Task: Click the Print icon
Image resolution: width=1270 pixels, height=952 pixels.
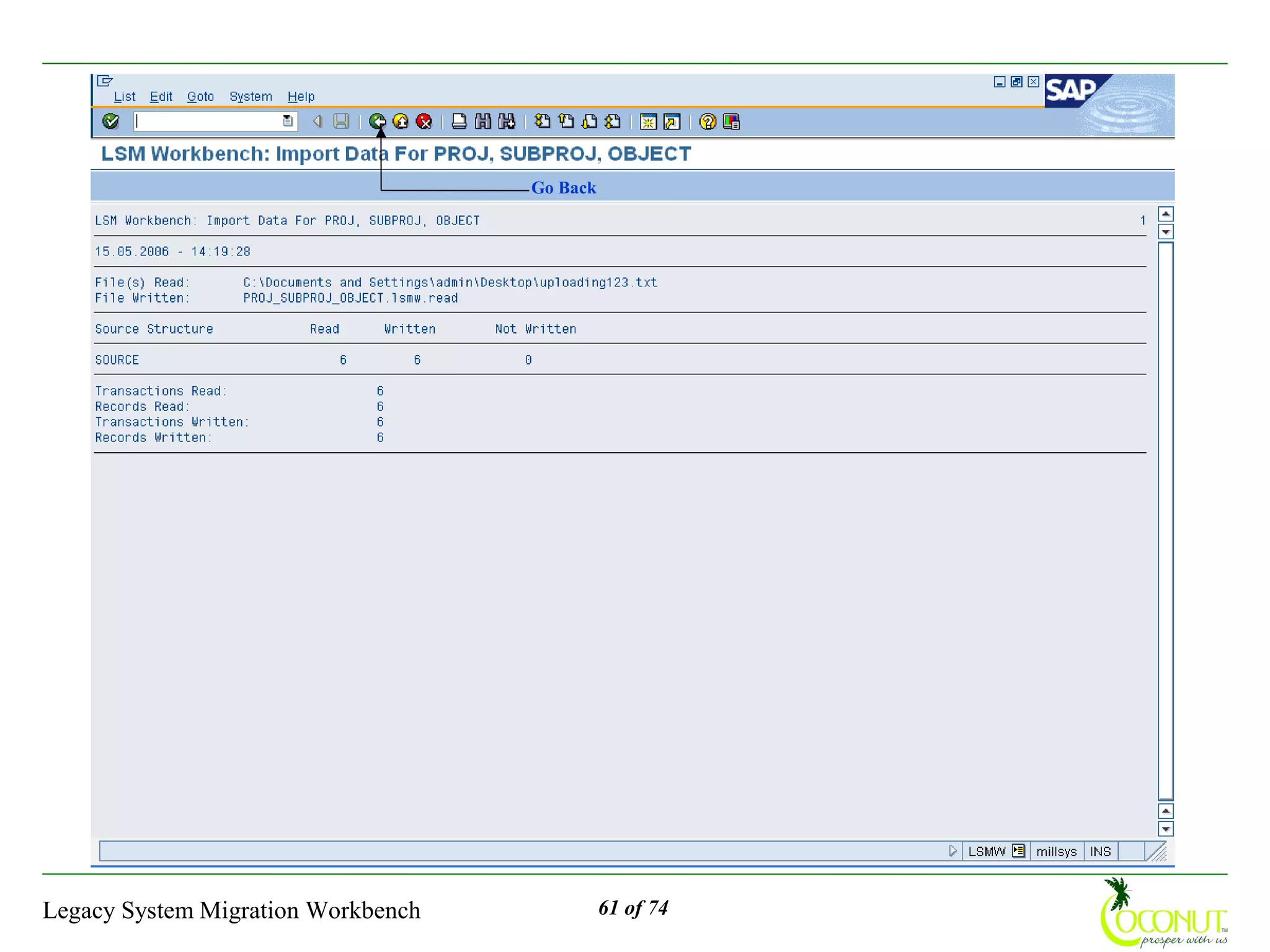Action: (459, 121)
